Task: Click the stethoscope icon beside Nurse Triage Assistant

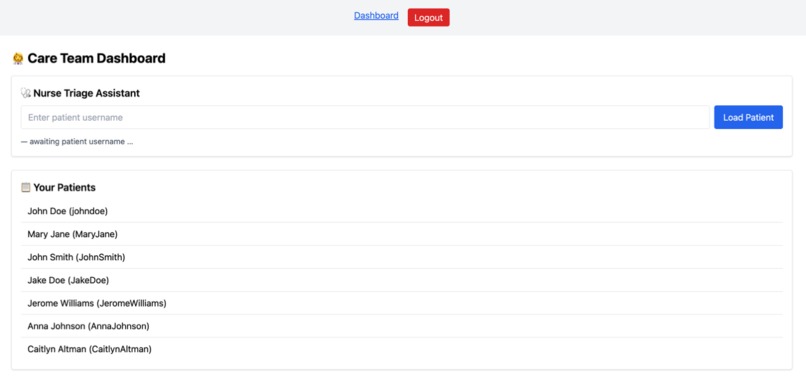Action: pyautogui.click(x=26, y=93)
